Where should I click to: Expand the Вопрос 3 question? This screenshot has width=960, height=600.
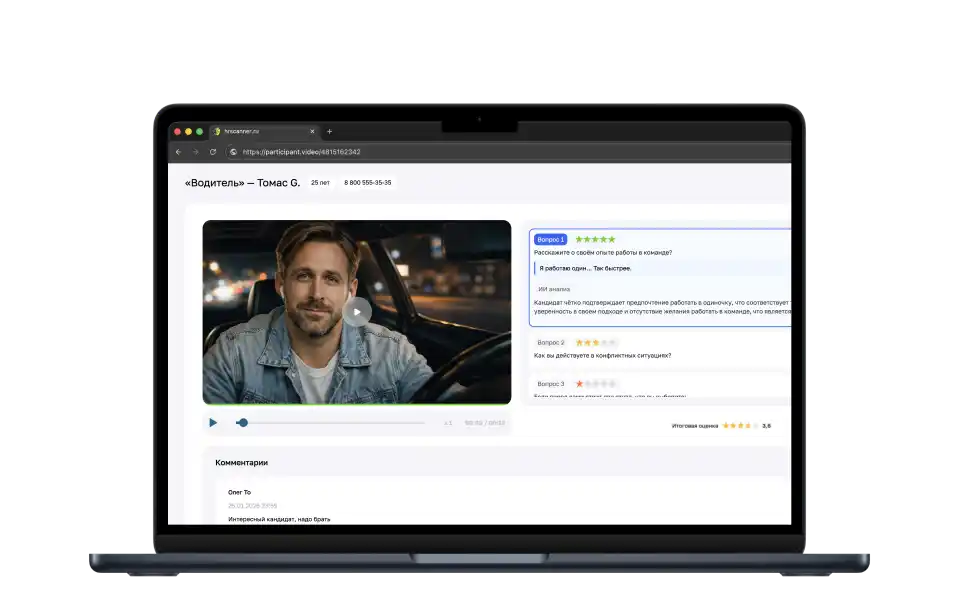click(x=550, y=384)
